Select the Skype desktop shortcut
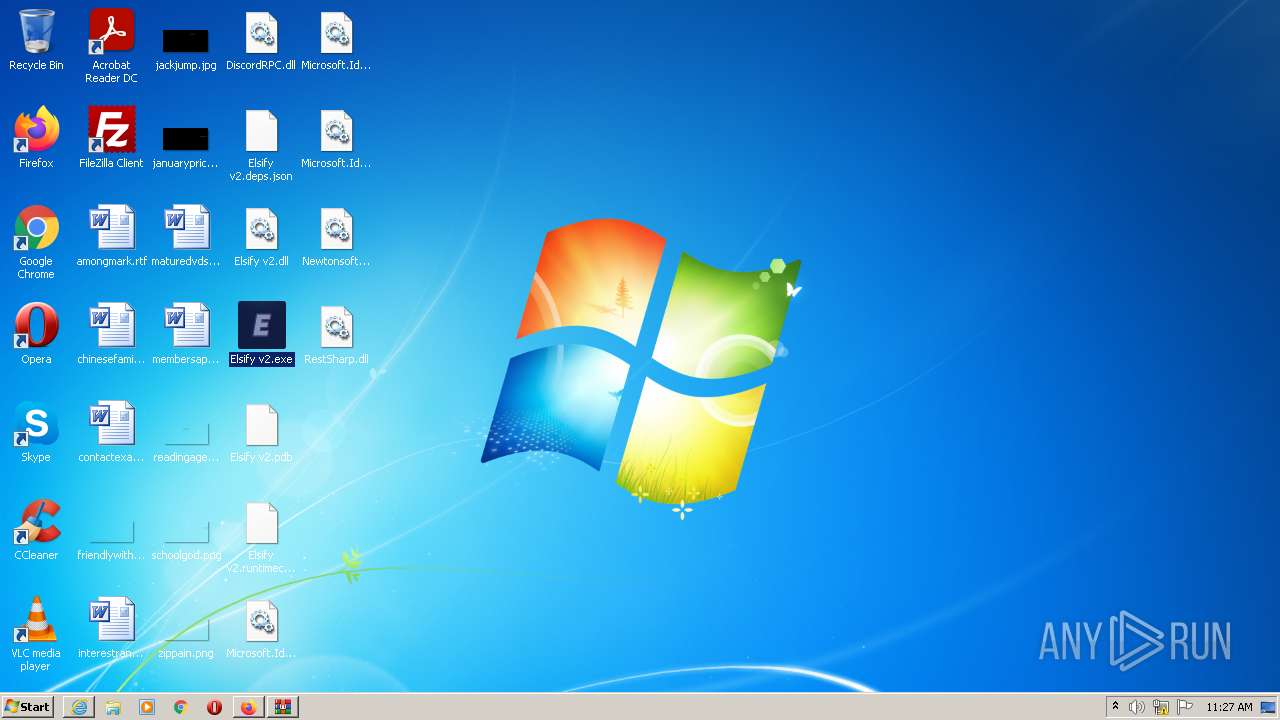 point(36,432)
